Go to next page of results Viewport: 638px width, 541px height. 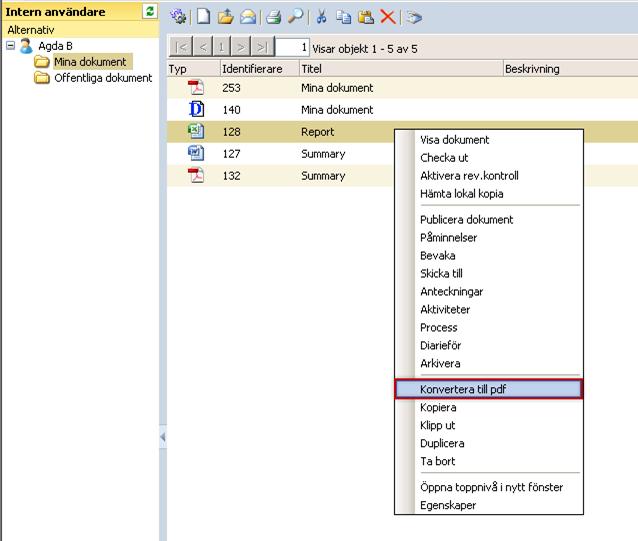241,47
